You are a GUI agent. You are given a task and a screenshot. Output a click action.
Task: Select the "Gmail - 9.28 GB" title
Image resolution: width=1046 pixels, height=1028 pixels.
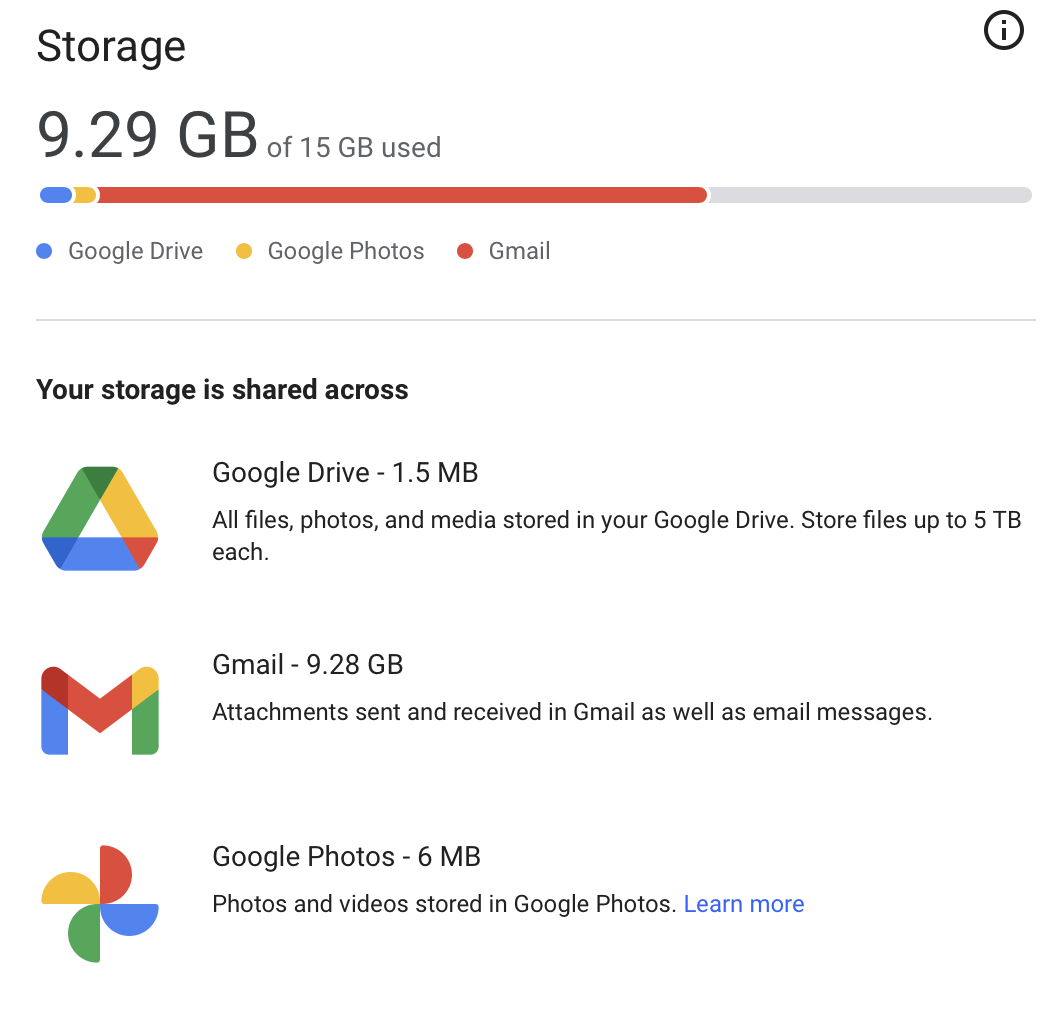307,664
